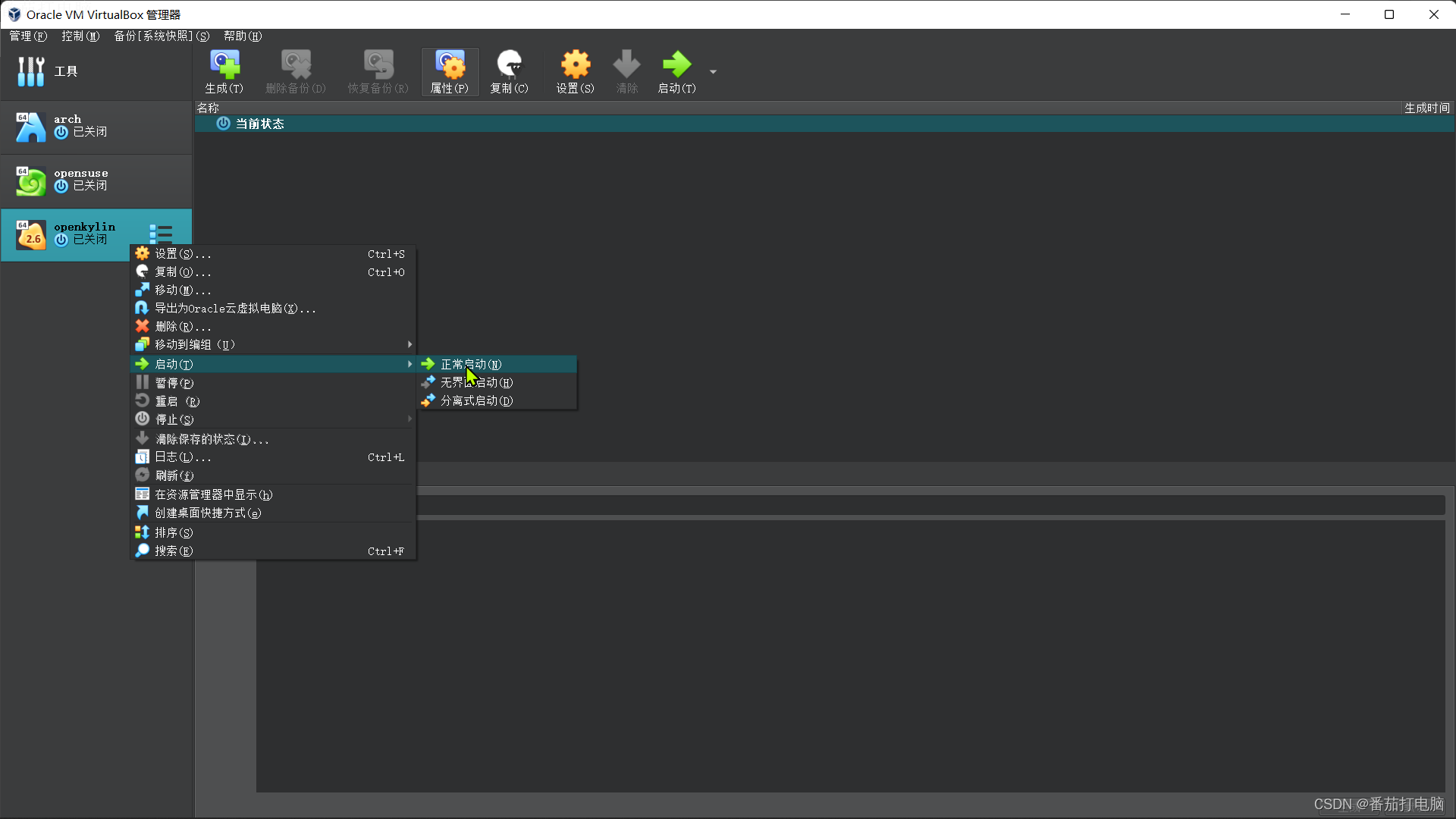Choose 创建桌面快捷方式 in the context menu
The height and width of the screenshot is (819, 1456).
(273, 513)
